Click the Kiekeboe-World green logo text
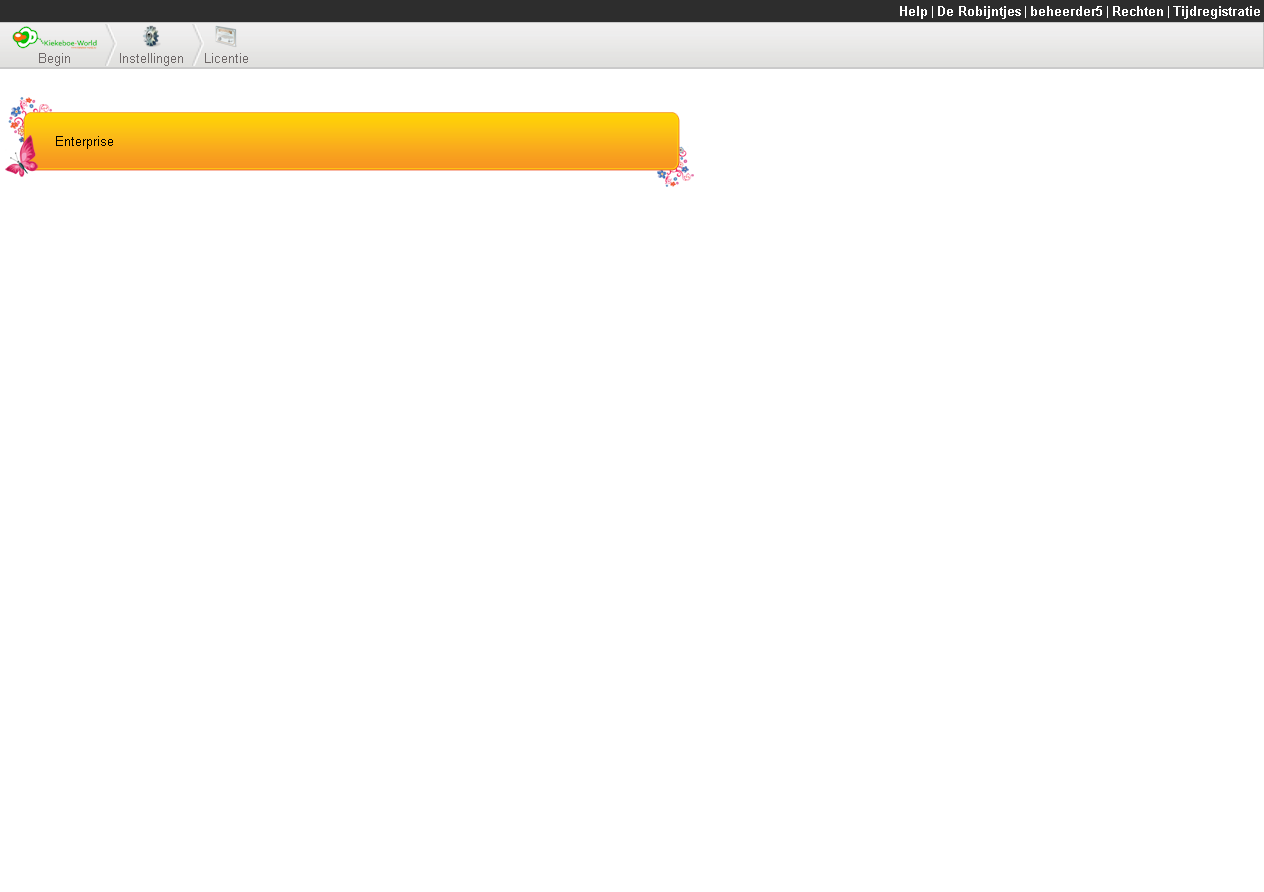This screenshot has width=1264, height=892. click(70, 43)
